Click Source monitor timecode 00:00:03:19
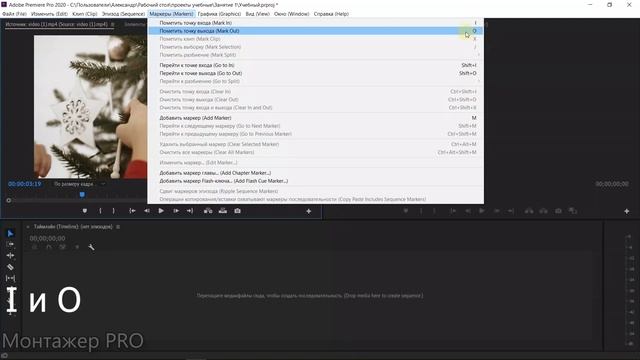640x360 pixels. point(25,184)
